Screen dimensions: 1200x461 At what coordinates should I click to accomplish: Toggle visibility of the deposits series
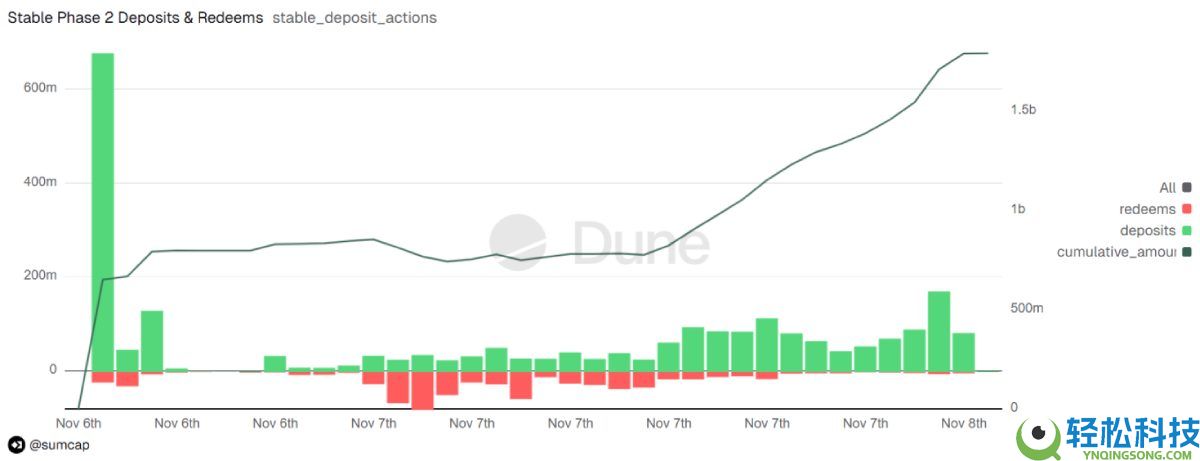pyautogui.click(x=1147, y=230)
